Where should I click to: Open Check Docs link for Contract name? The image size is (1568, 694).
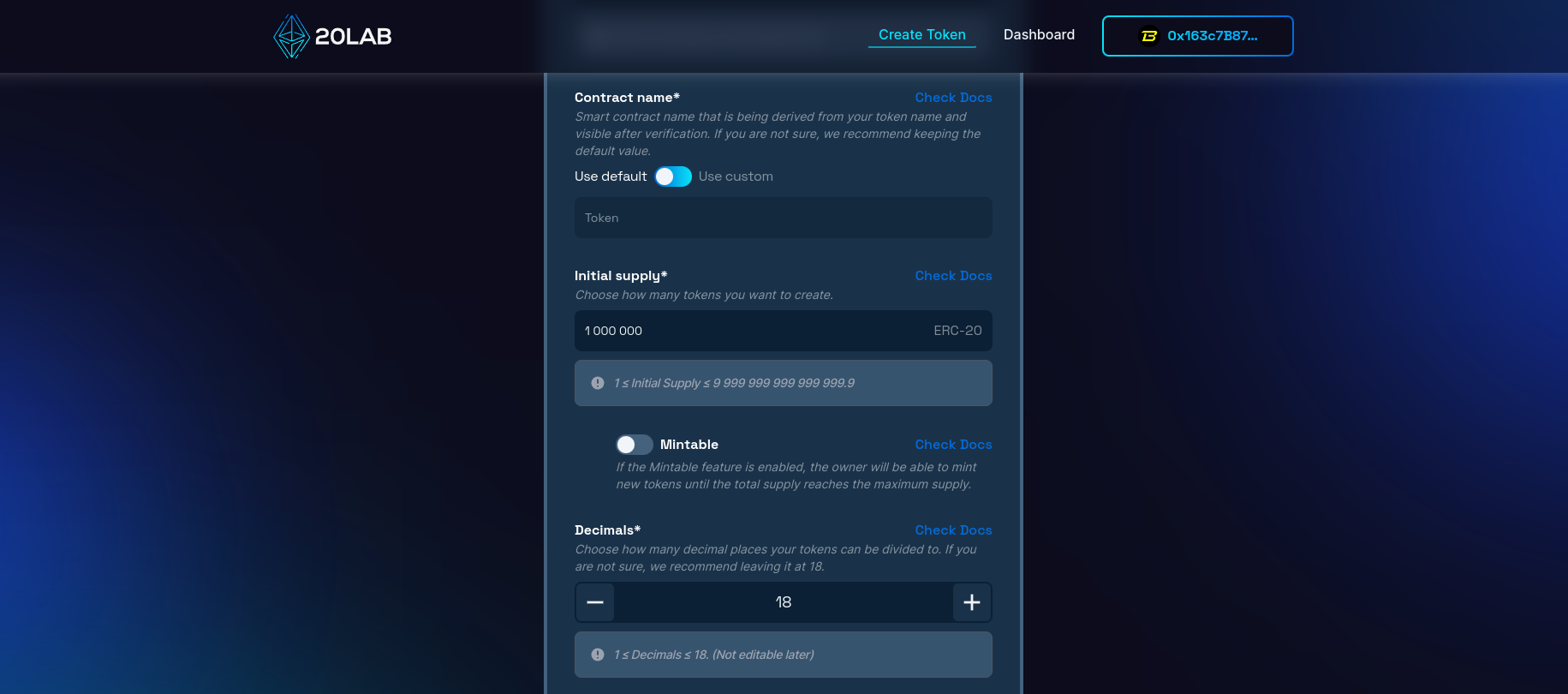953,98
